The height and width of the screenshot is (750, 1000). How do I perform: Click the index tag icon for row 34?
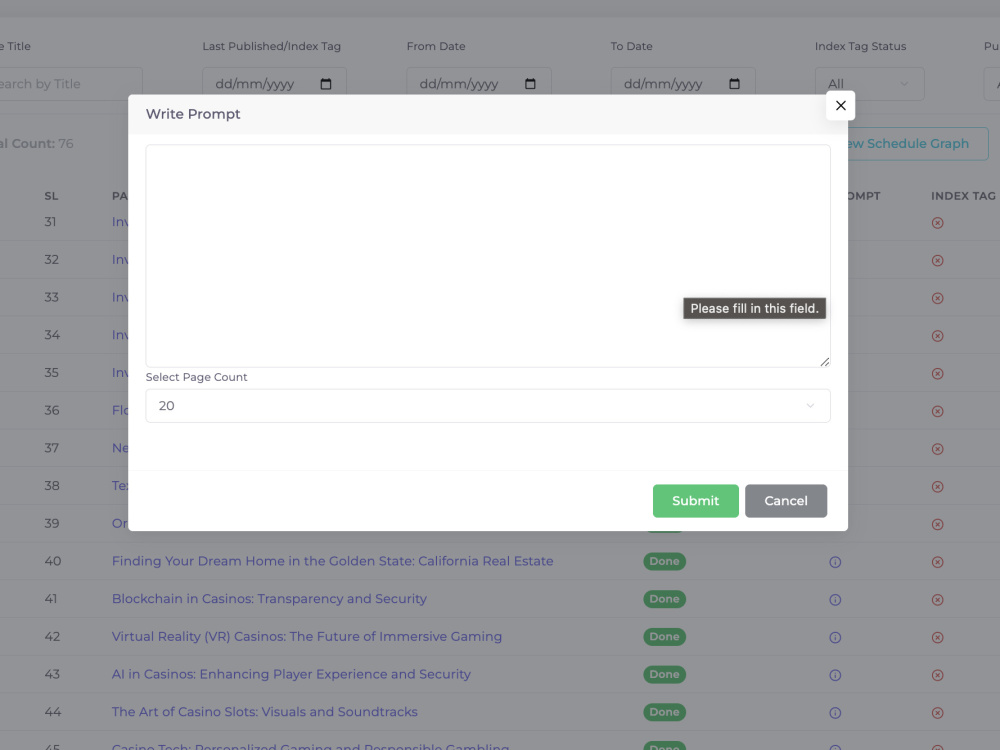tap(938, 335)
